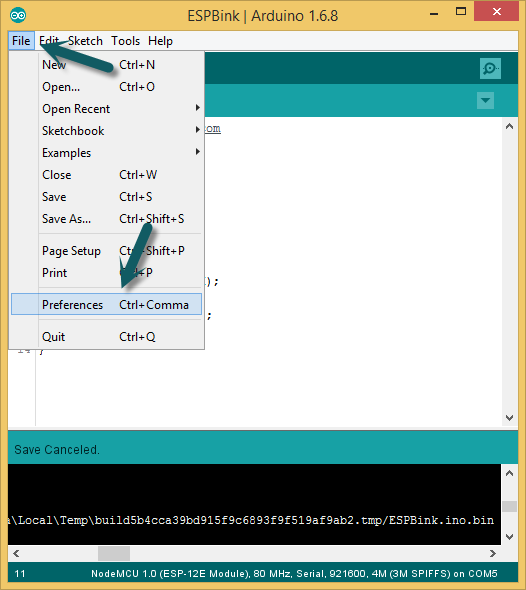Viewport: 526px width, 590px height.
Task: Click editor scrollbar down arrow
Action: coord(509,418)
